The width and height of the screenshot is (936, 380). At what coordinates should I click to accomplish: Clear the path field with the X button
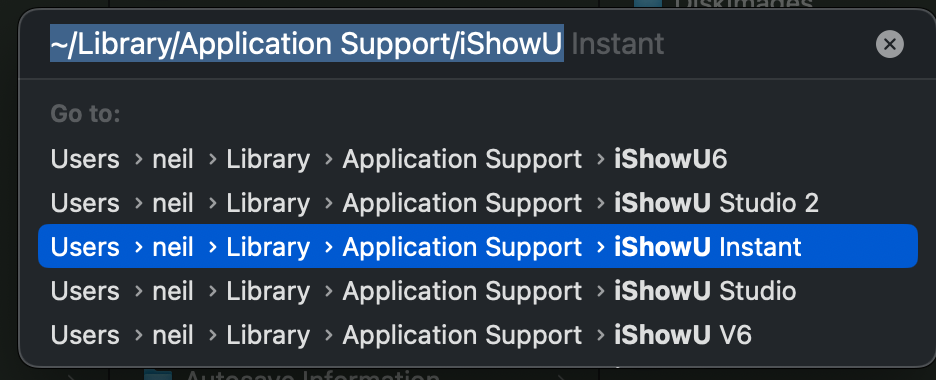pyautogui.click(x=889, y=44)
